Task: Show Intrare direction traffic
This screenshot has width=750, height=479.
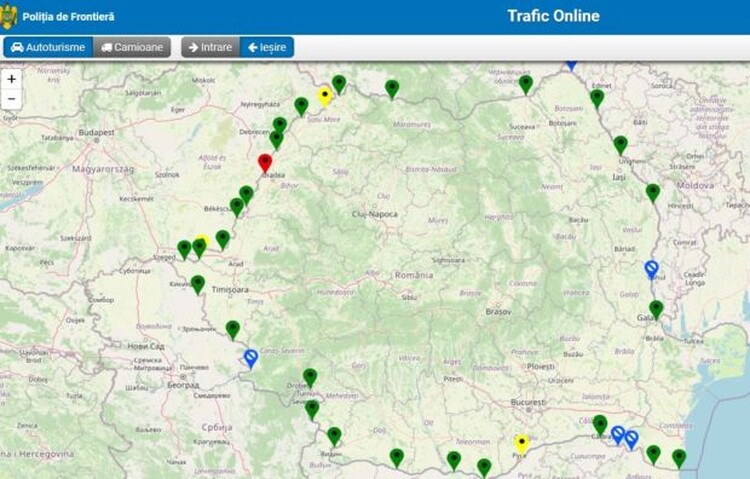Action: pos(210,47)
